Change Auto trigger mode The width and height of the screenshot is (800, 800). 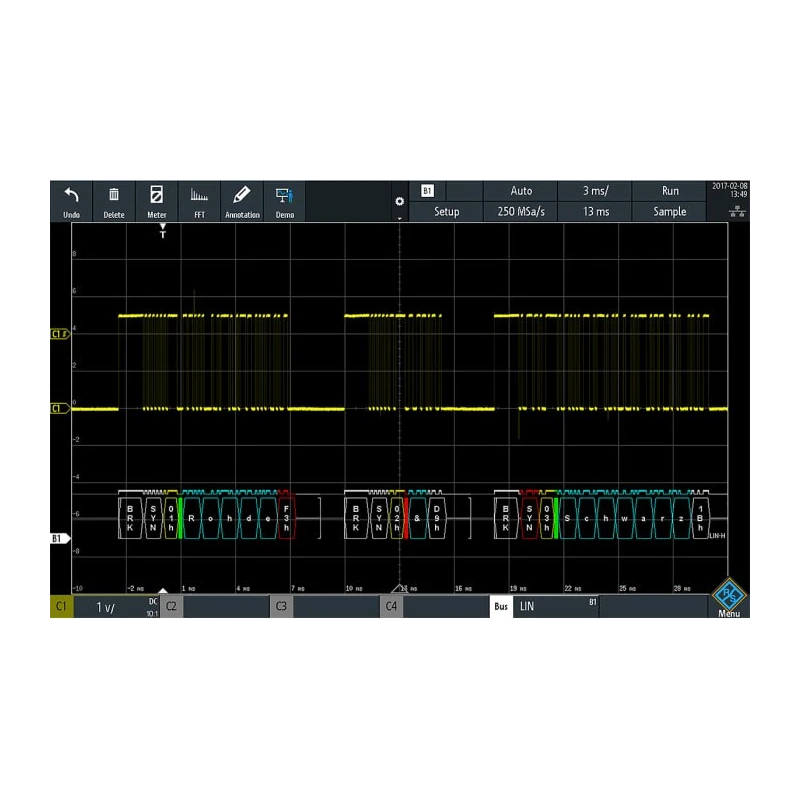pyautogui.click(x=521, y=191)
